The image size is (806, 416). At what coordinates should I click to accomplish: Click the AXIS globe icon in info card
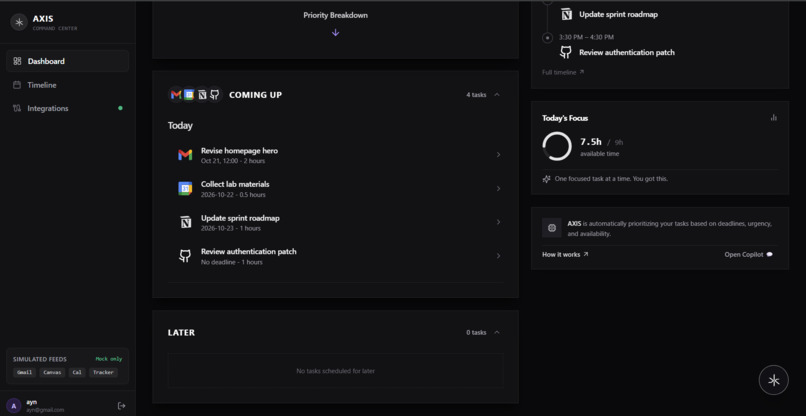552,228
